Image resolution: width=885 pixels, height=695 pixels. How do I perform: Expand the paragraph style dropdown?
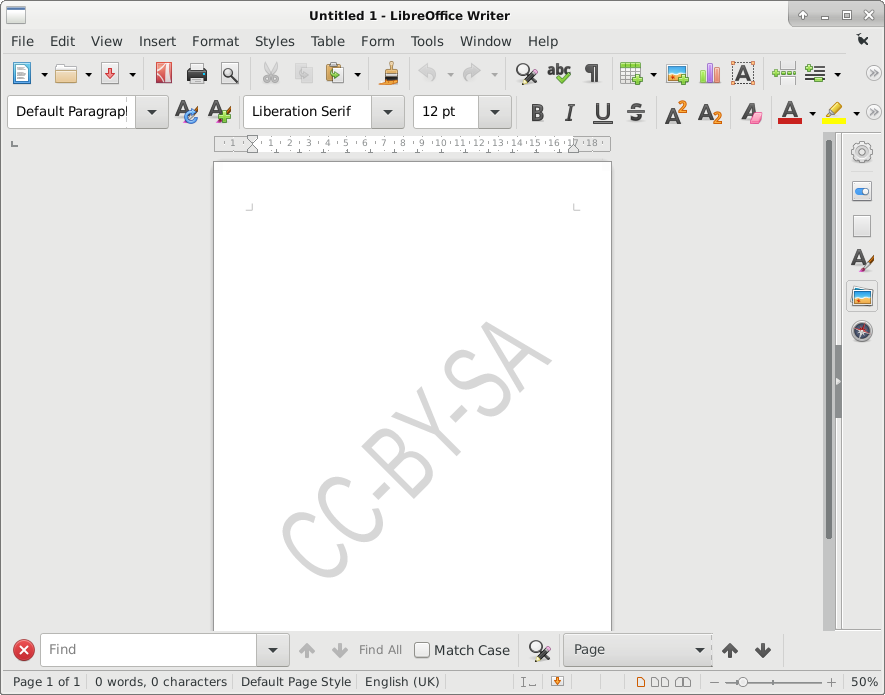point(152,112)
